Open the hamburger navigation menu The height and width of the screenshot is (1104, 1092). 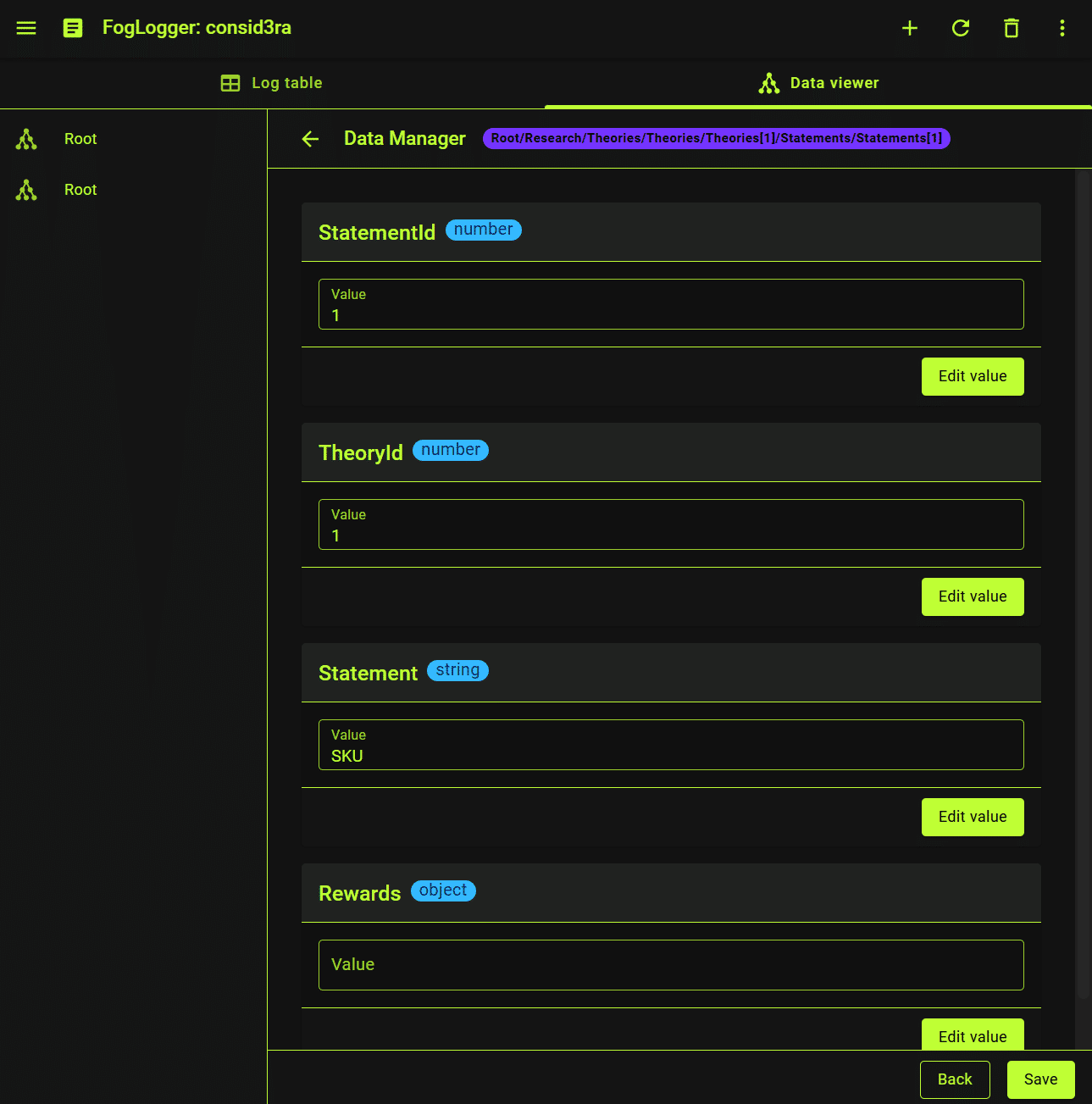tap(26, 28)
